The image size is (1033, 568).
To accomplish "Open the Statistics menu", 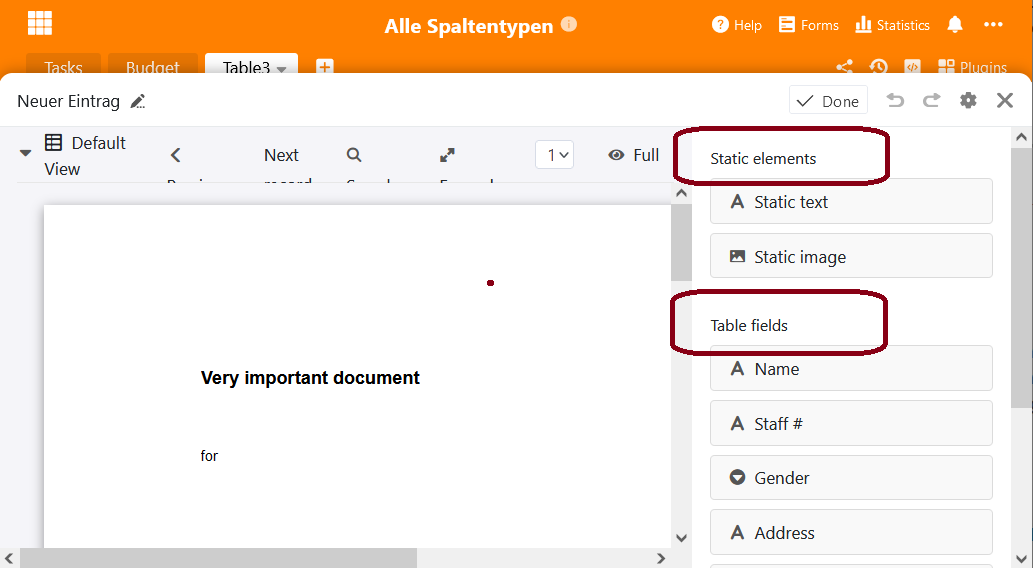I will (892, 25).
